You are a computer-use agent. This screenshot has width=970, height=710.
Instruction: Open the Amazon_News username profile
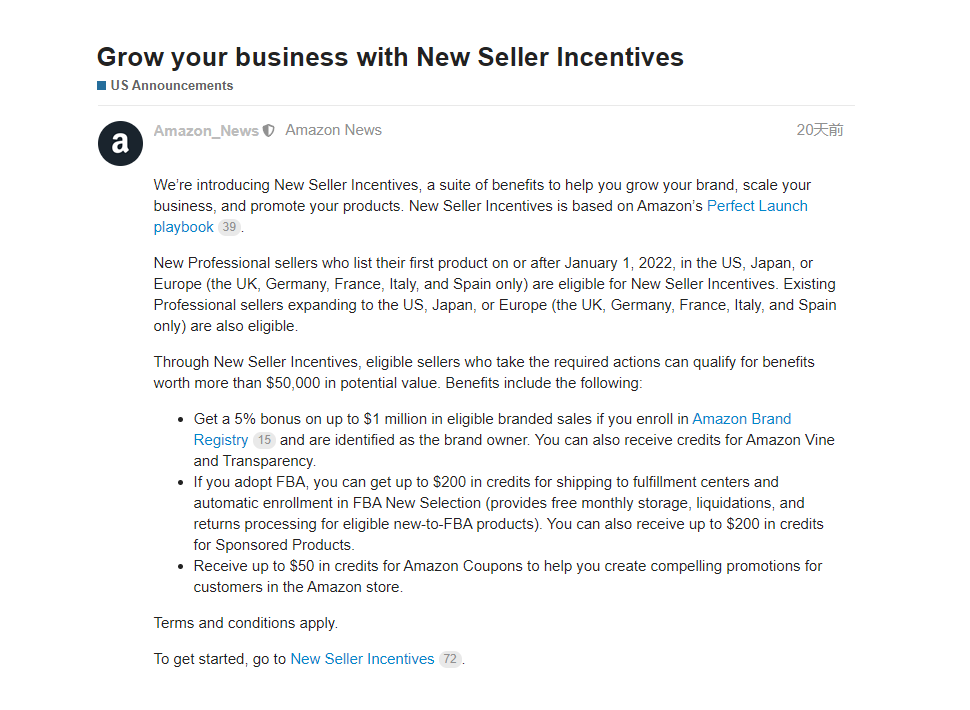point(206,130)
